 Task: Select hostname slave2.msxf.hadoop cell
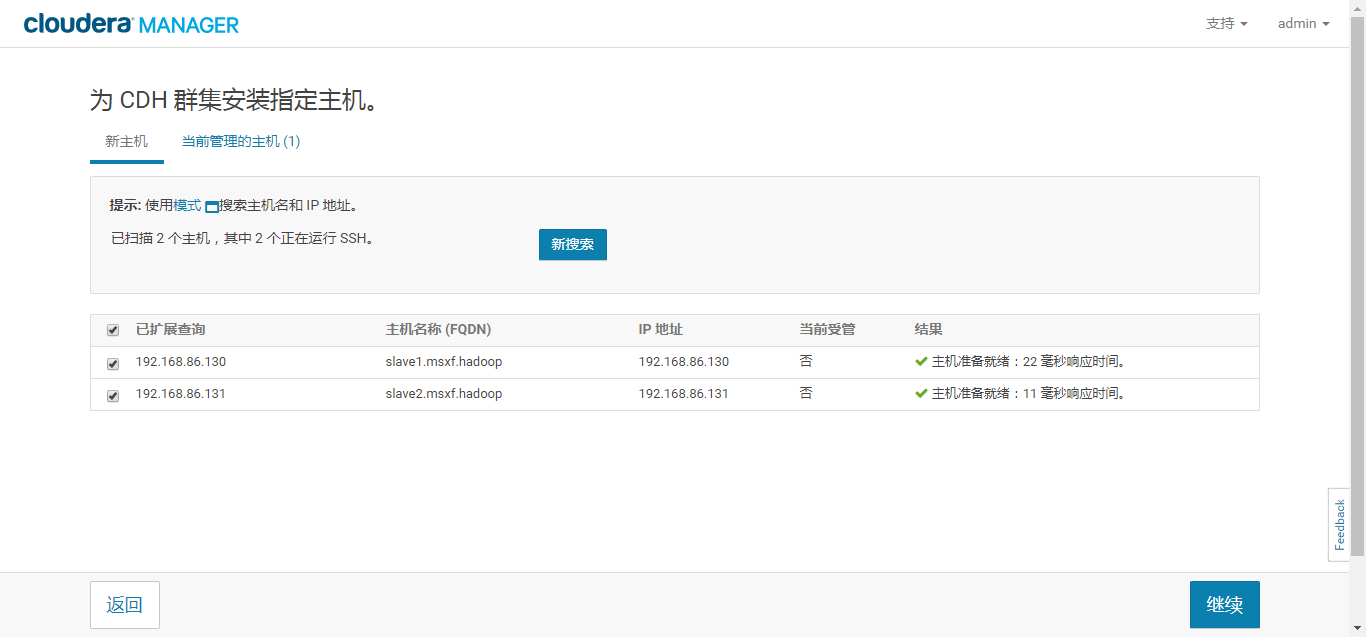[444, 394]
